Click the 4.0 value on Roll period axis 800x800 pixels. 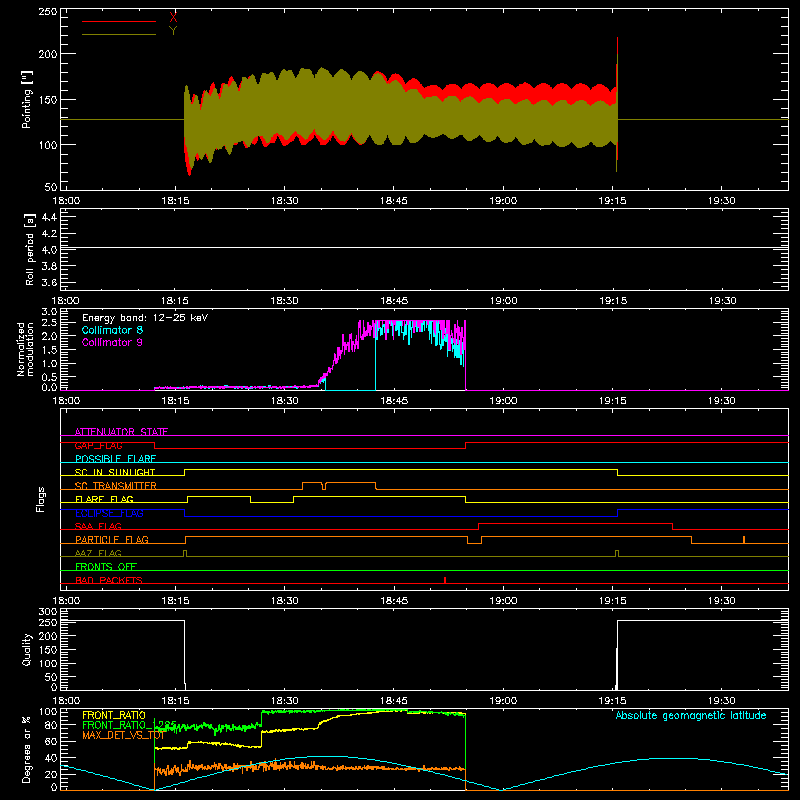point(49,250)
